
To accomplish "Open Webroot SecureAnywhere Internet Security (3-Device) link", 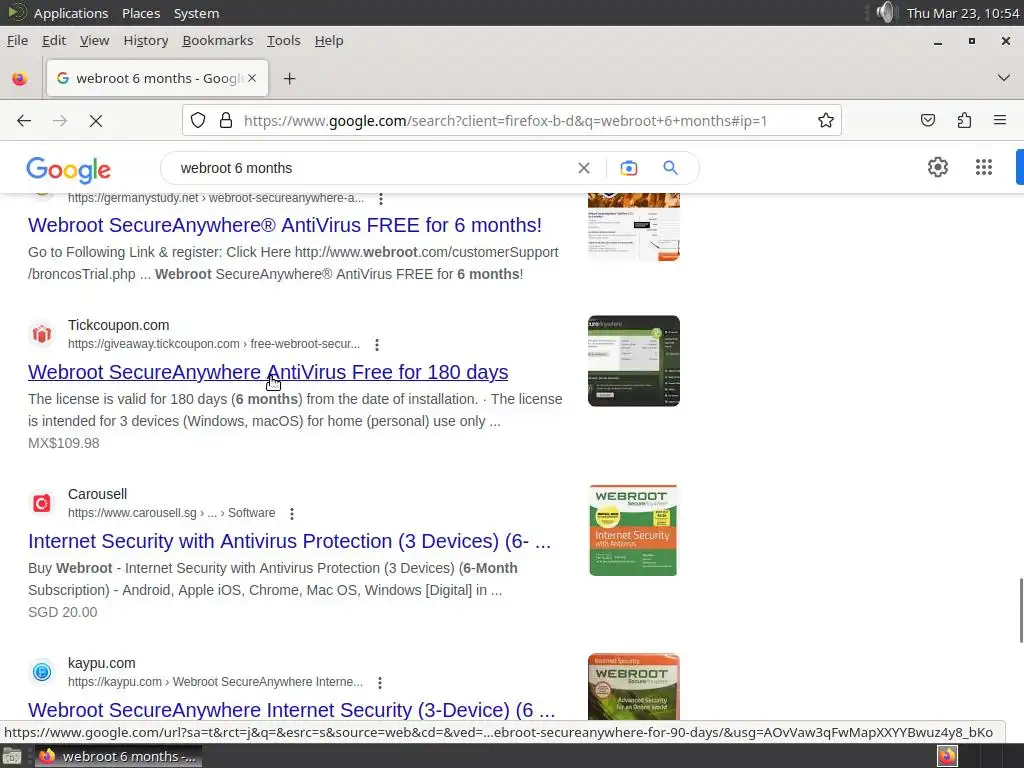I will coord(291,710).
